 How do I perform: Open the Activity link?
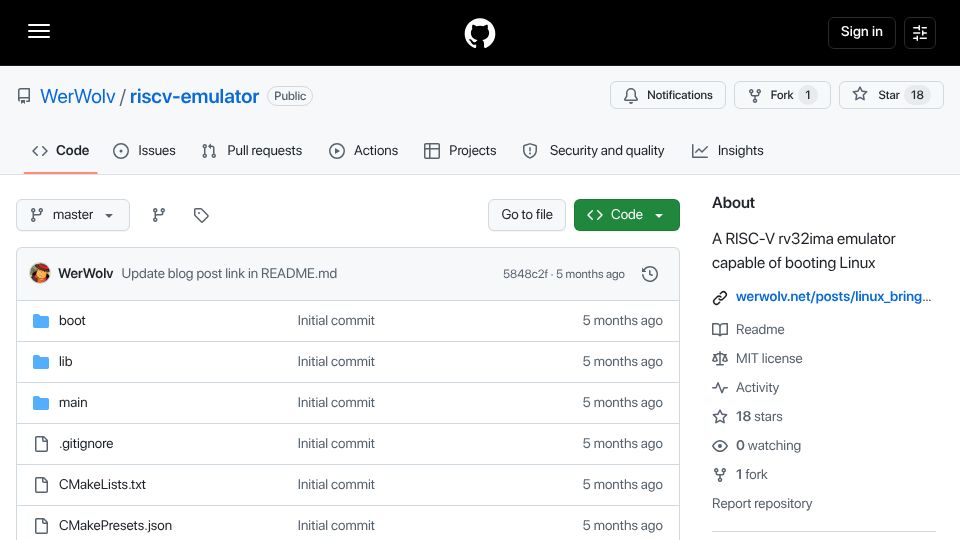[x=757, y=388]
